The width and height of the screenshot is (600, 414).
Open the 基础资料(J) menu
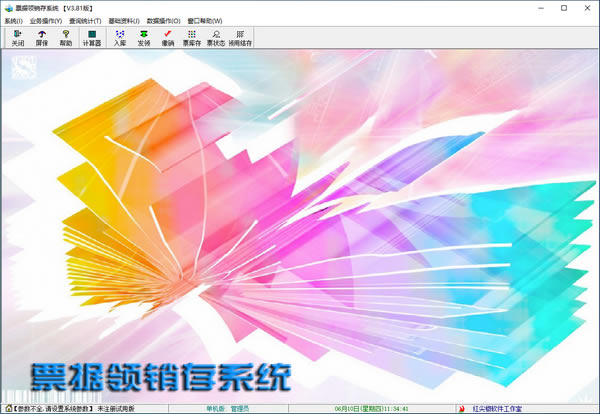click(124, 20)
